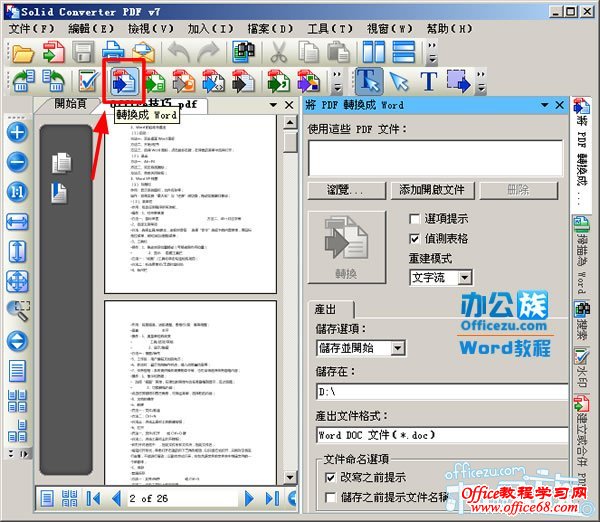
Task: Click the fit width icon
Action: click(17, 222)
